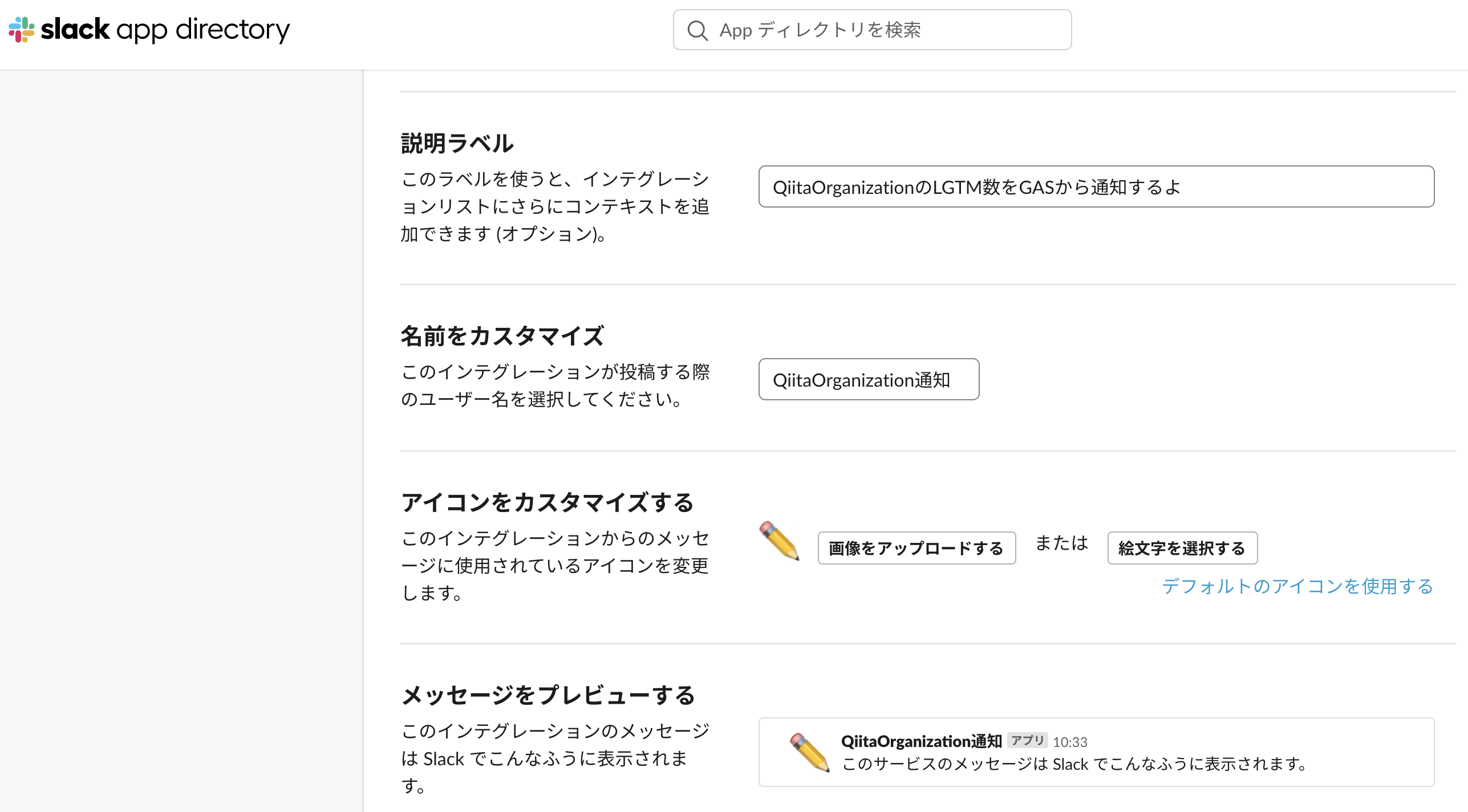Click the search magnifier icon
The height and width of the screenshot is (812, 1468).
coord(697,30)
